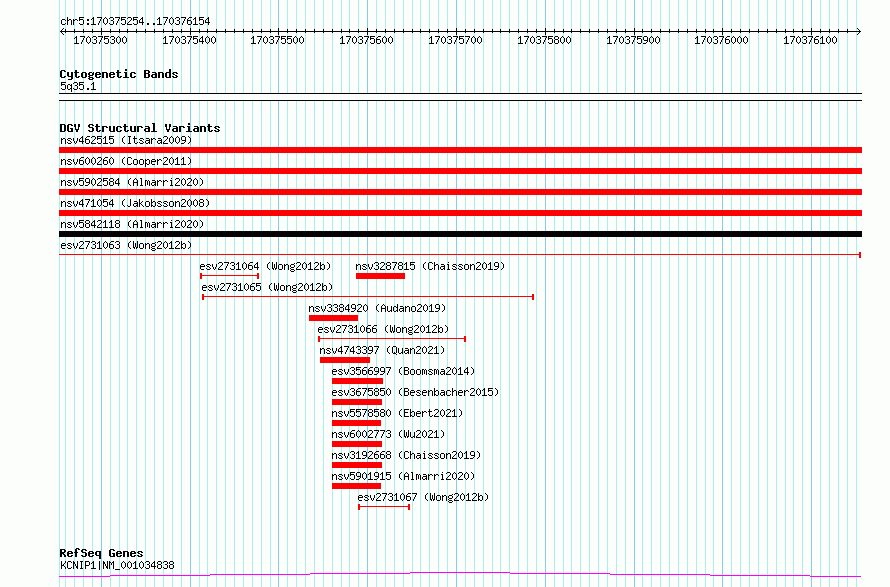Click ruler tick label 170375800
Image resolution: width=890 pixels, height=587 pixels.
[x=544, y=40]
